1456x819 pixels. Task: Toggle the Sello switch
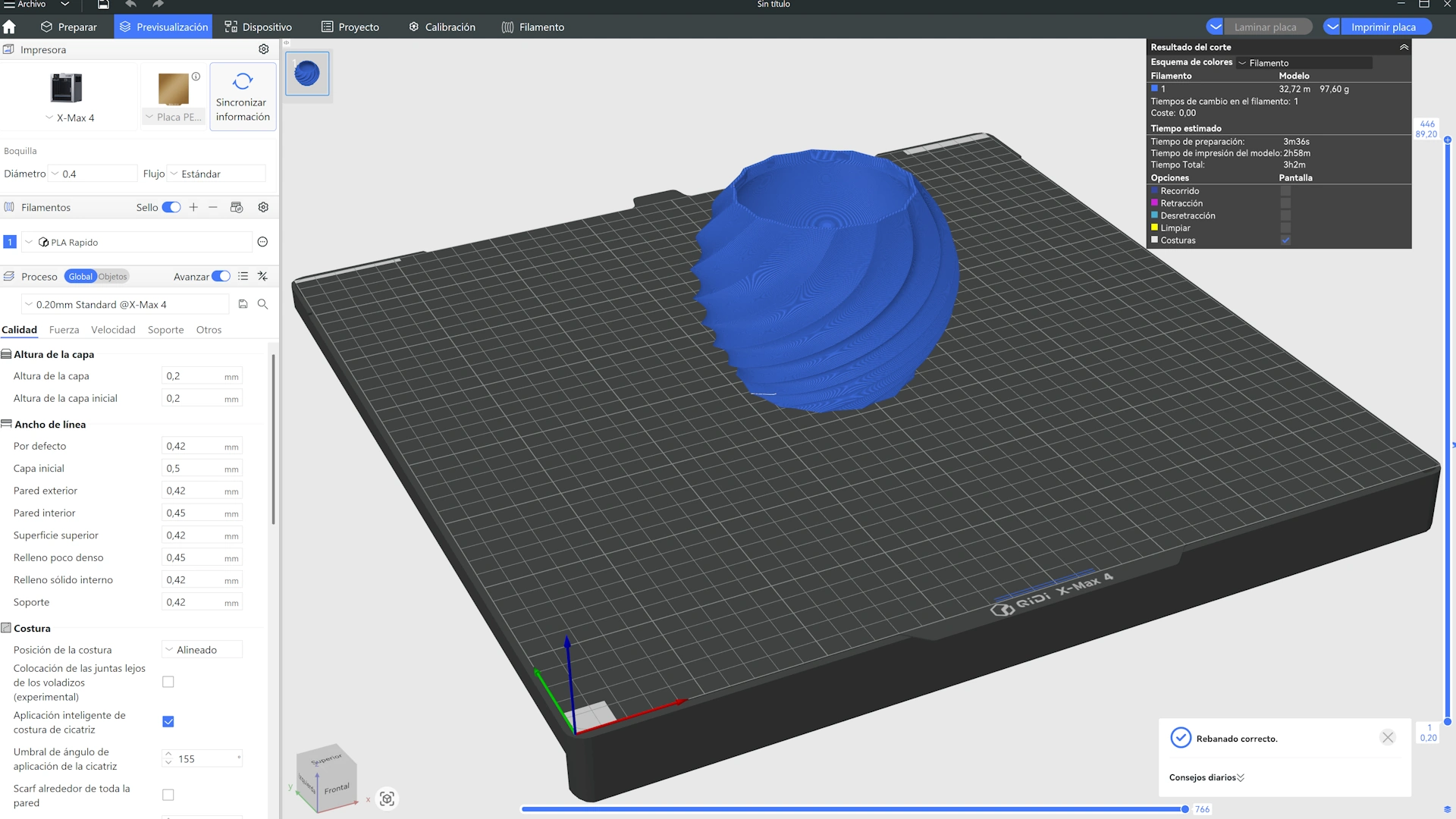171,207
